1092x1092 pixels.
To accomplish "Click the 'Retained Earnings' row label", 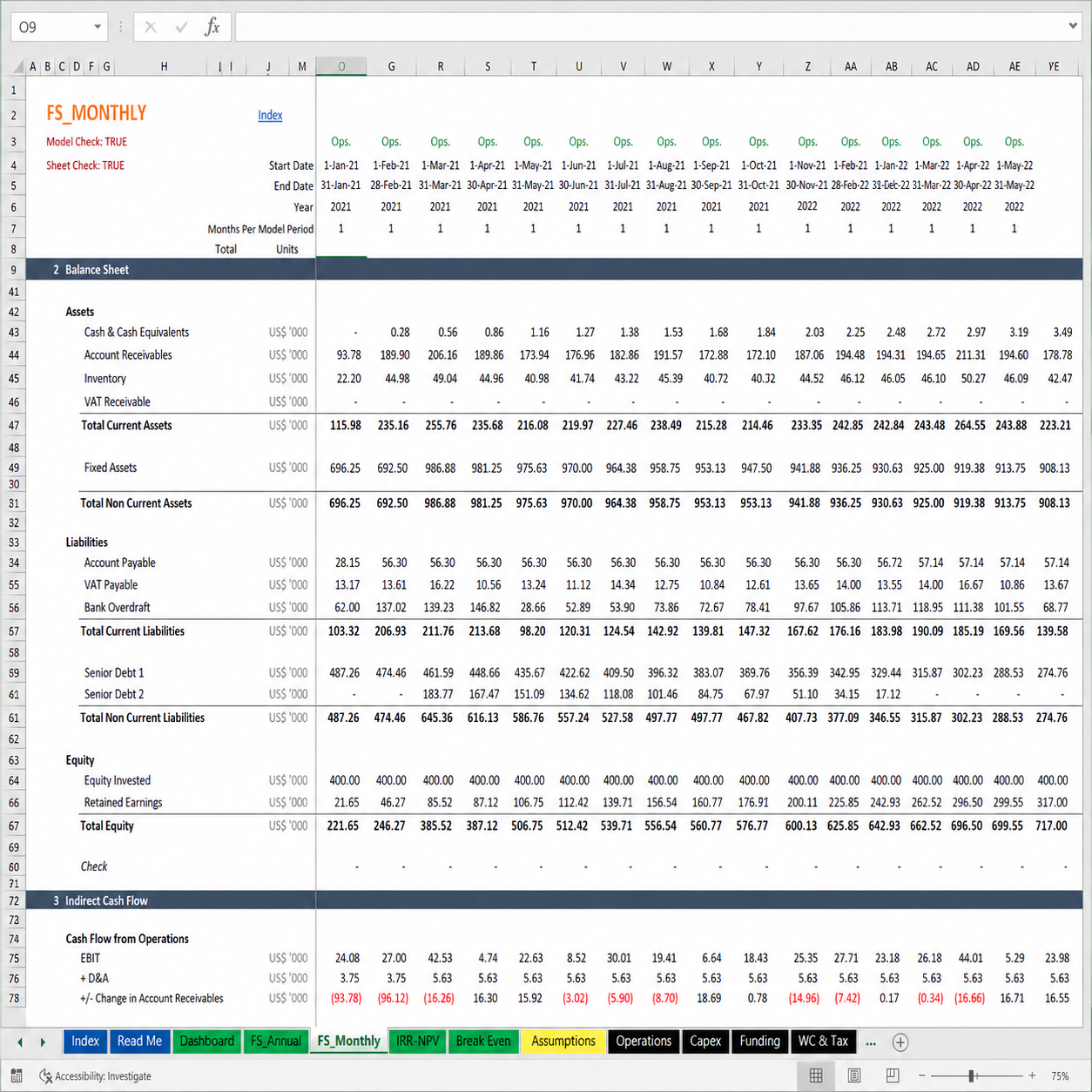I will click(123, 803).
